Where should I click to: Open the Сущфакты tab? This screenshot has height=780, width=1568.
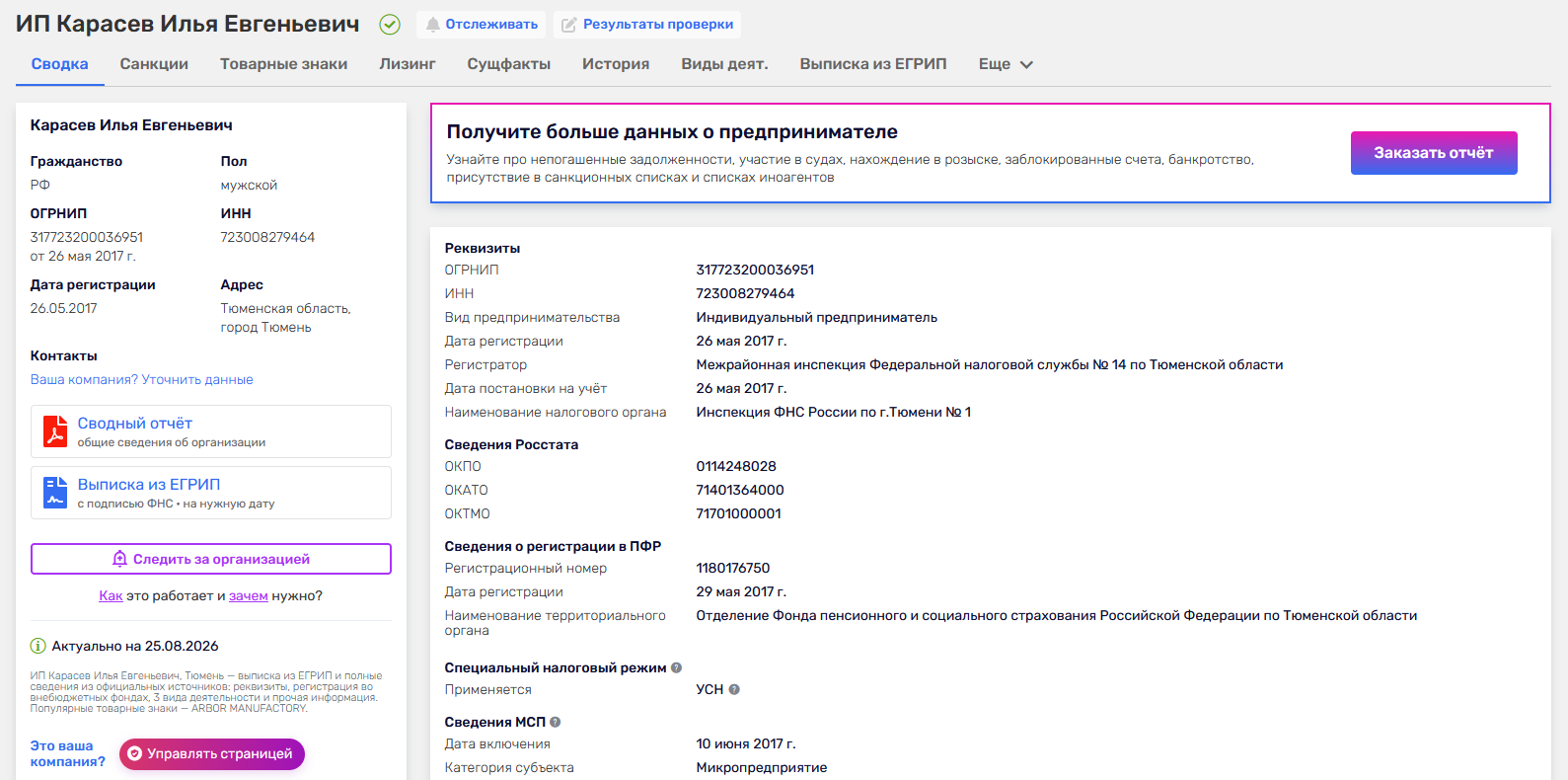point(509,64)
